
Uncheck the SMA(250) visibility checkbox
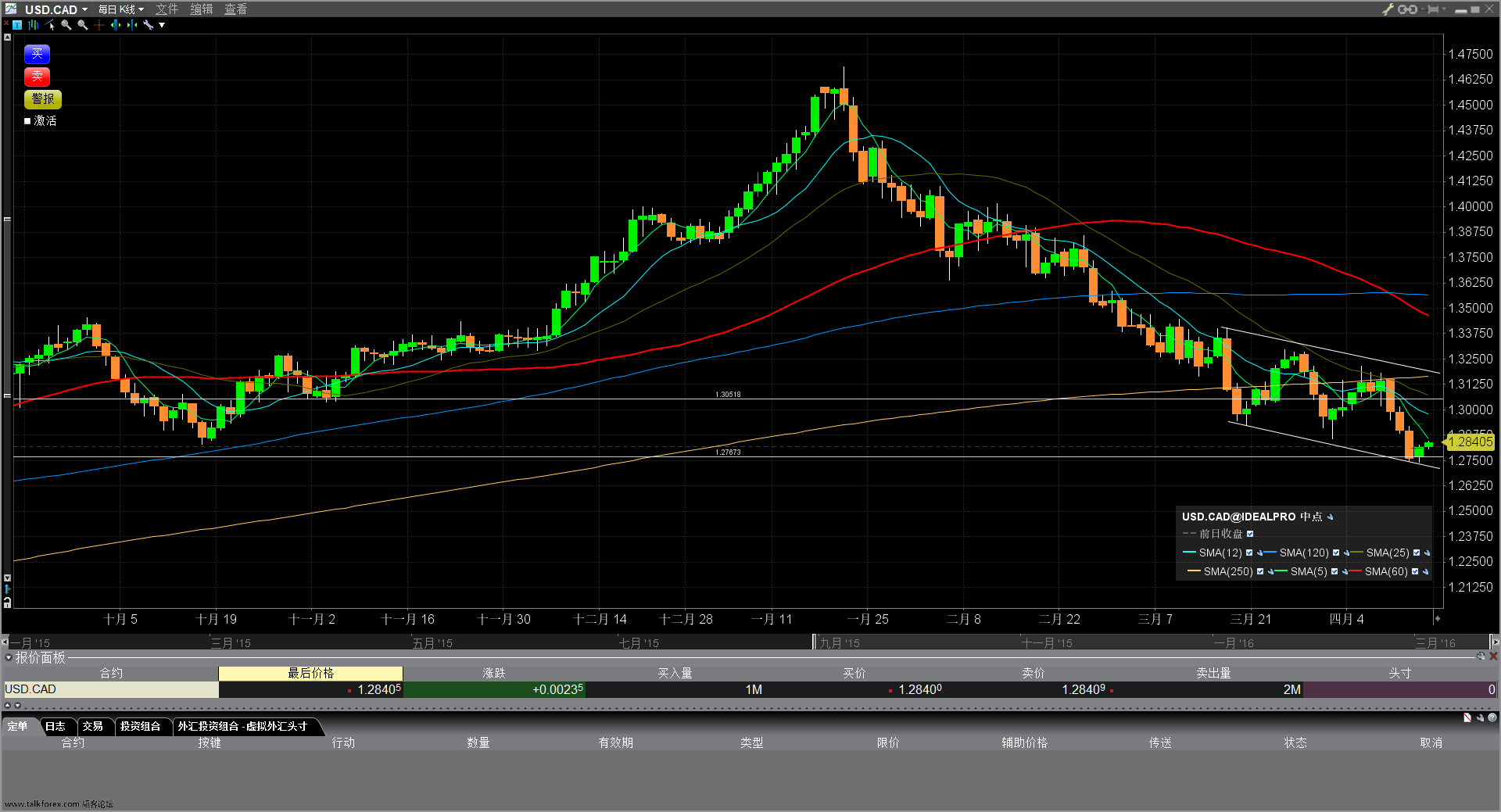click(1260, 571)
